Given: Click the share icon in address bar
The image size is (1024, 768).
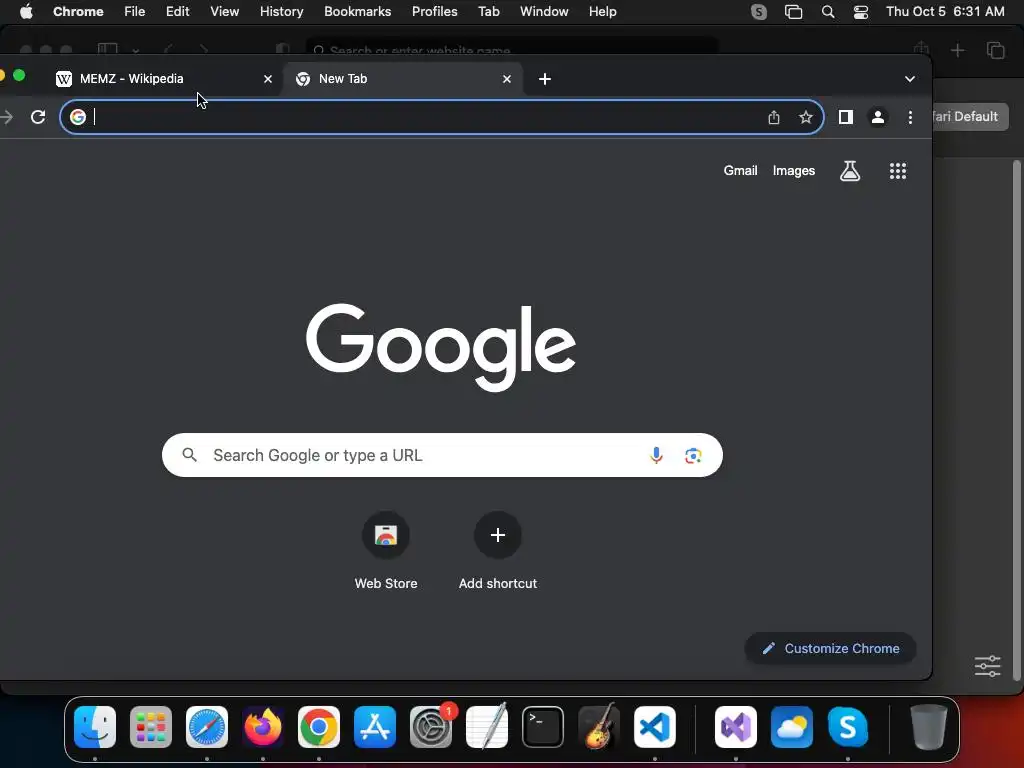Looking at the screenshot, I should [774, 117].
